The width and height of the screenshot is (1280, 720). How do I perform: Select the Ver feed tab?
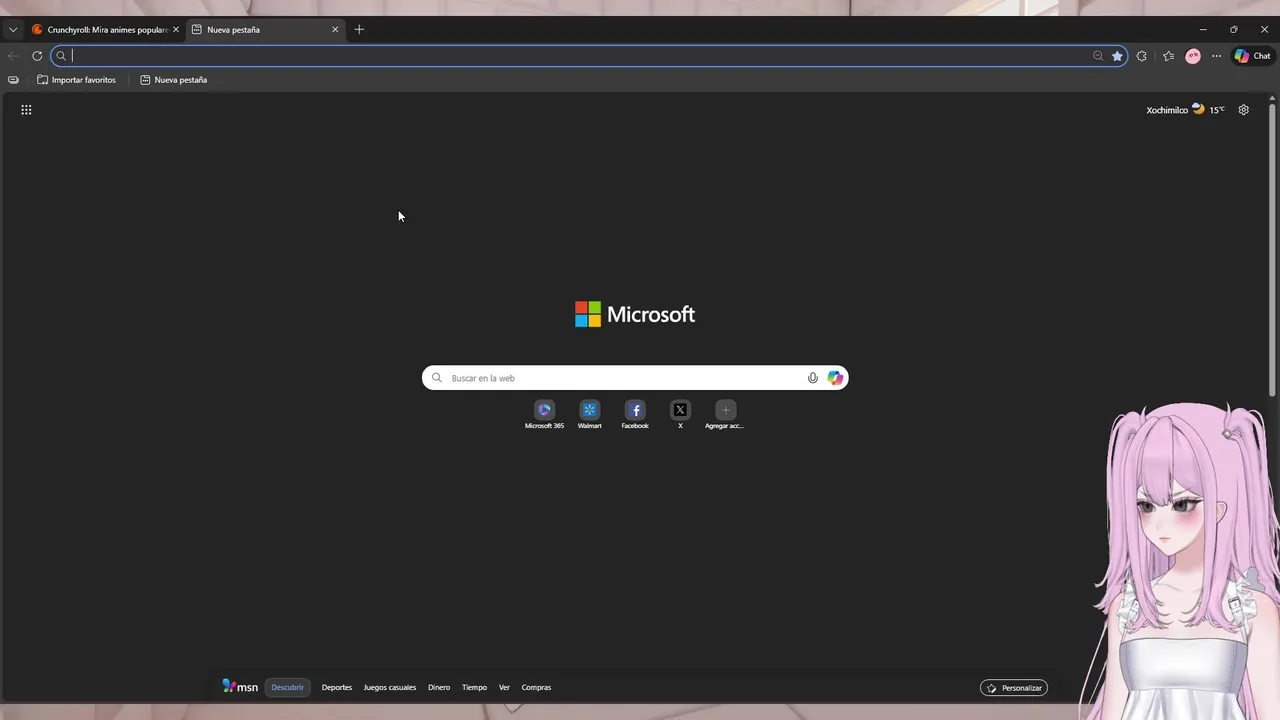[x=504, y=688]
